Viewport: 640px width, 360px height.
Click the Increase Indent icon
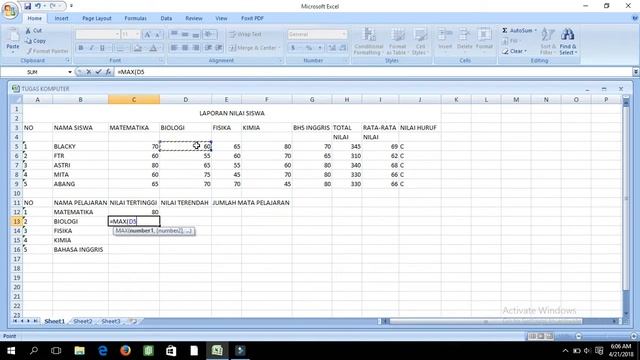click(x=219, y=48)
